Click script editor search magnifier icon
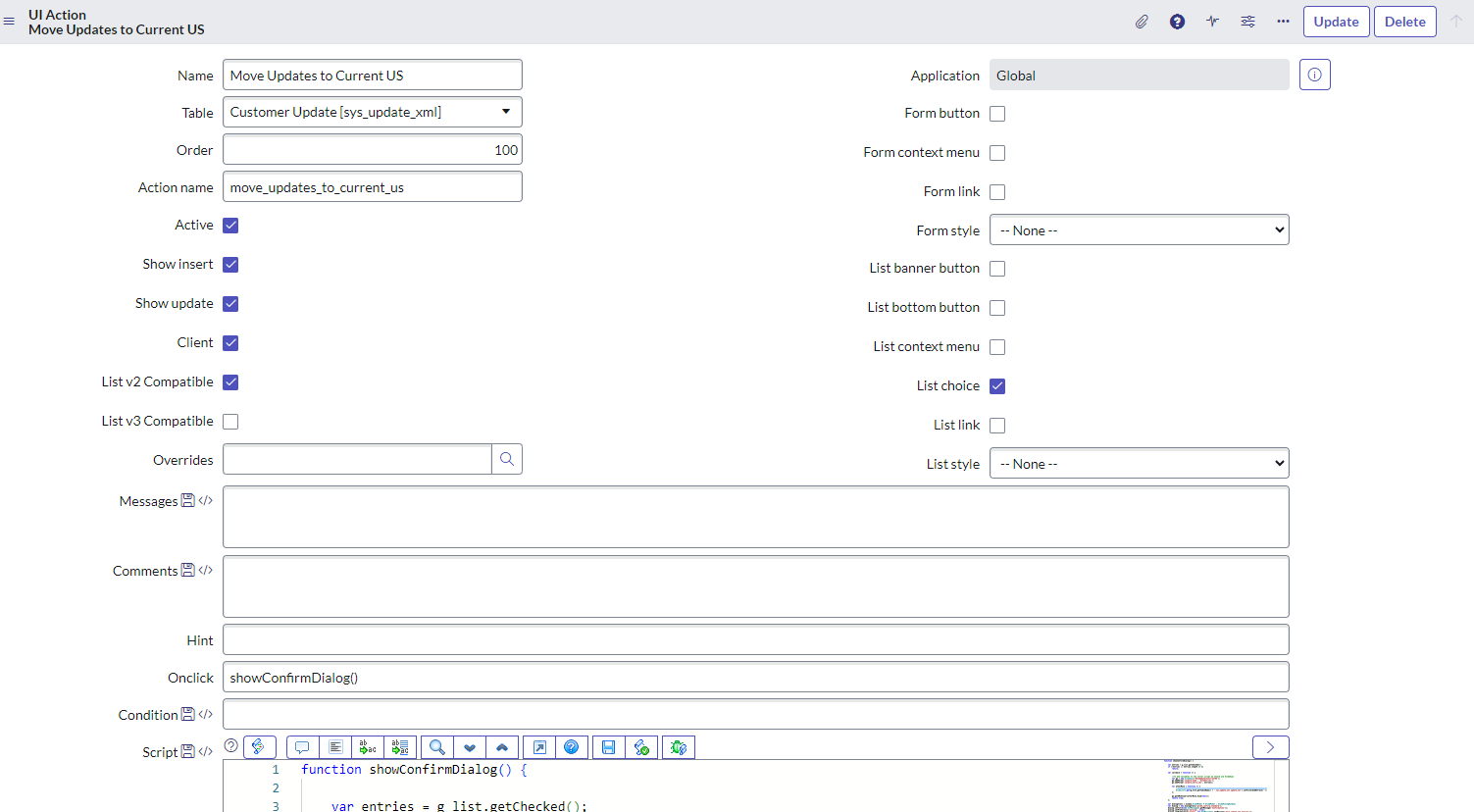The height and width of the screenshot is (812, 1474). pos(437,747)
